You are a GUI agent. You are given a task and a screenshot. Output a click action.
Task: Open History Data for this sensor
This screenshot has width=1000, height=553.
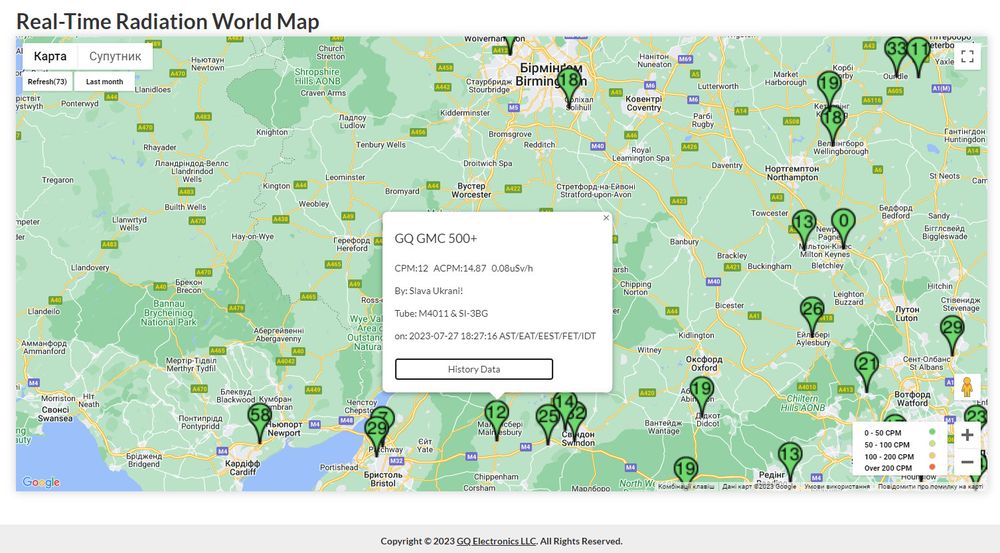pyautogui.click(x=474, y=369)
